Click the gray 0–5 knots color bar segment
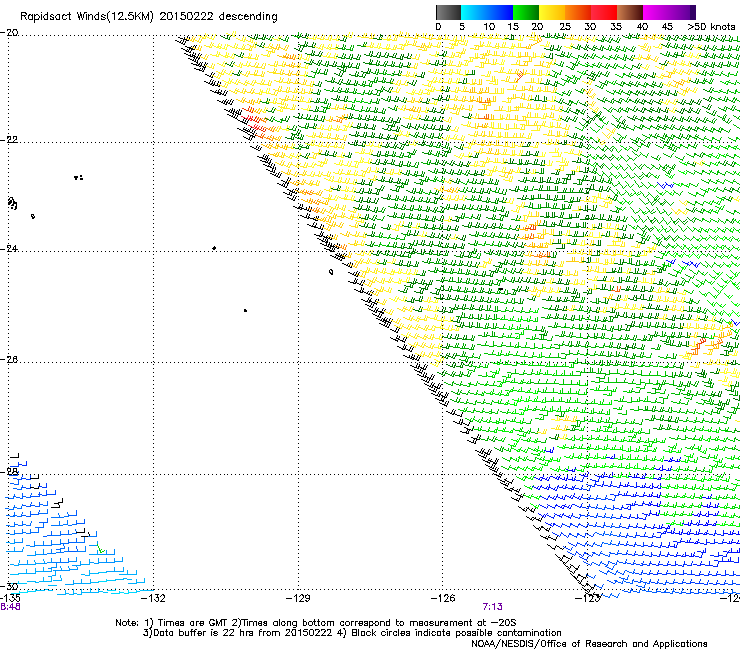740x650 pixels. [448, 12]
